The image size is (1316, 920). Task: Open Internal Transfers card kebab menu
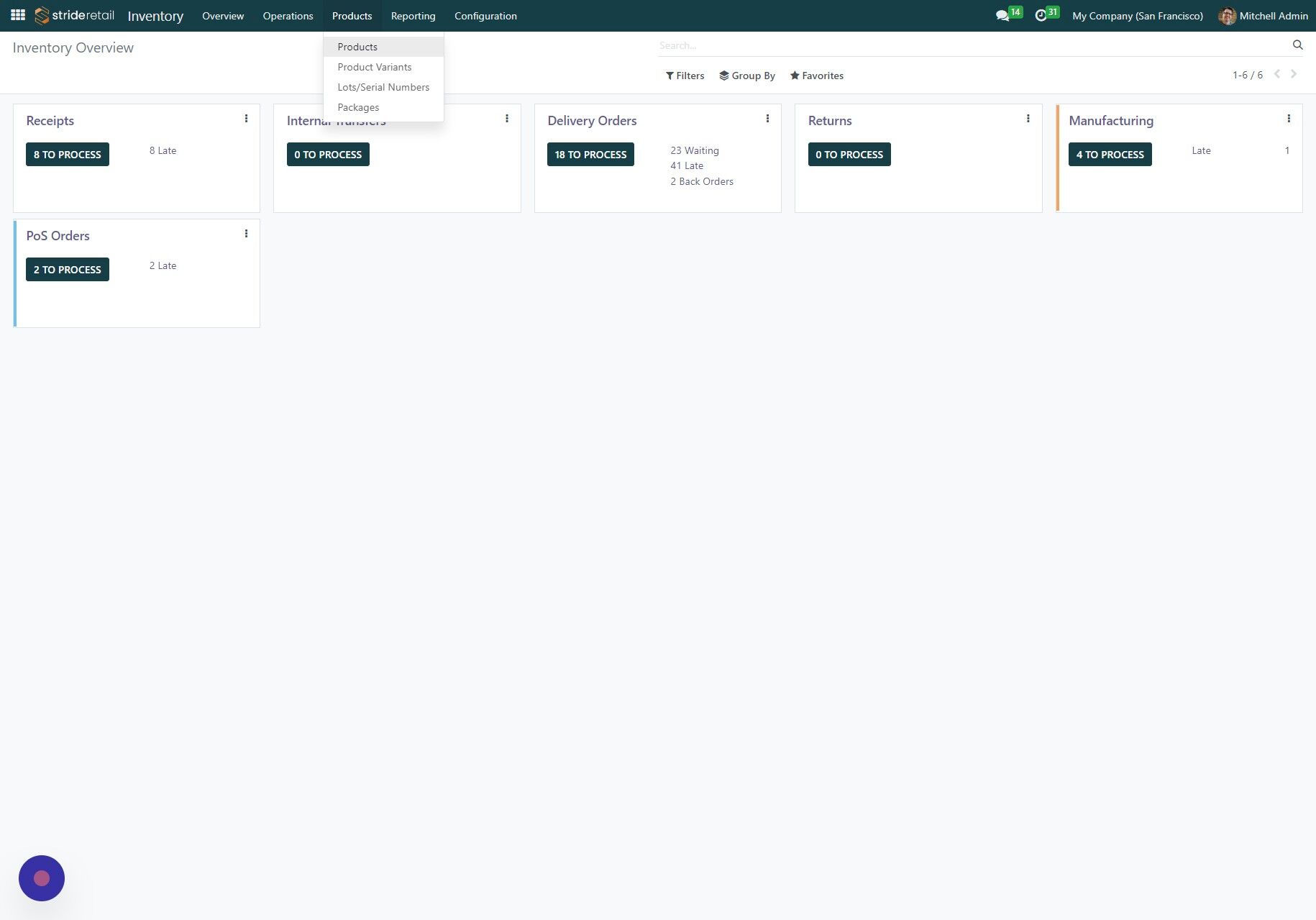coord(507,119)
